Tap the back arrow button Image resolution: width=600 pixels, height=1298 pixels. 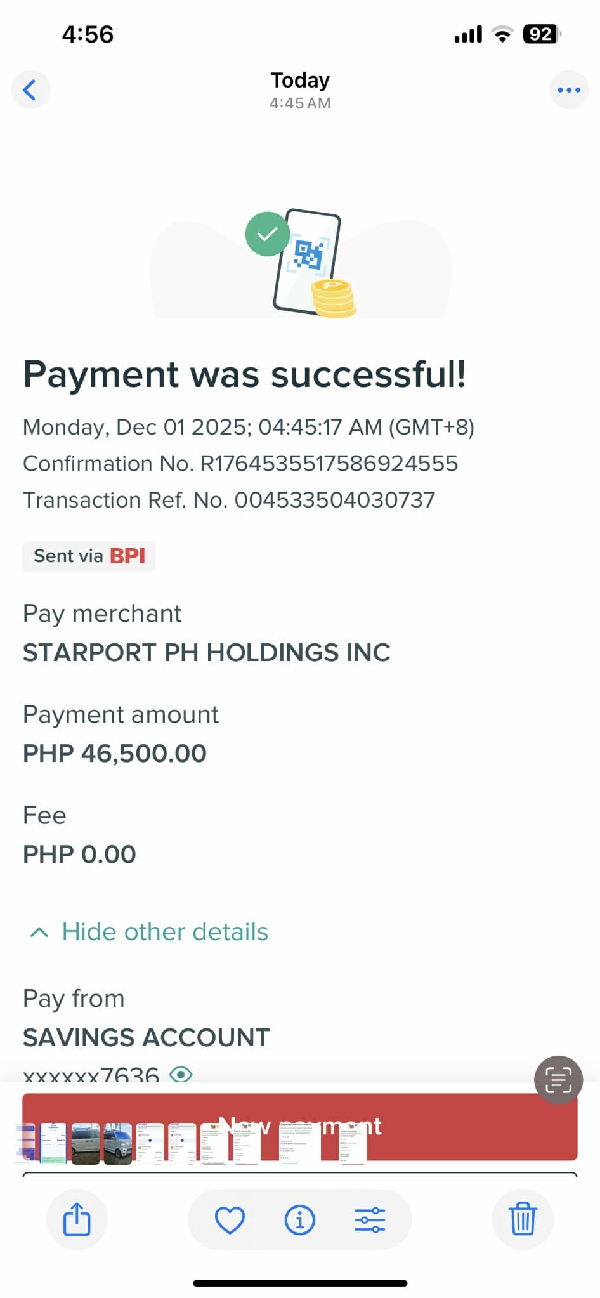[30, 90]
